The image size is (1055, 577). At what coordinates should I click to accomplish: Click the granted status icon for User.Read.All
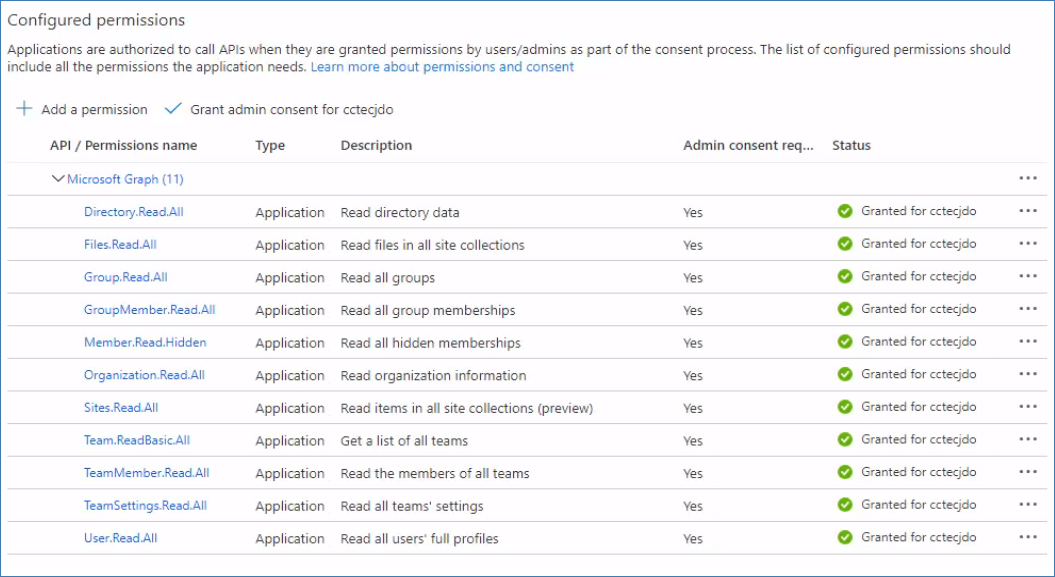click(x=845, y=537)
